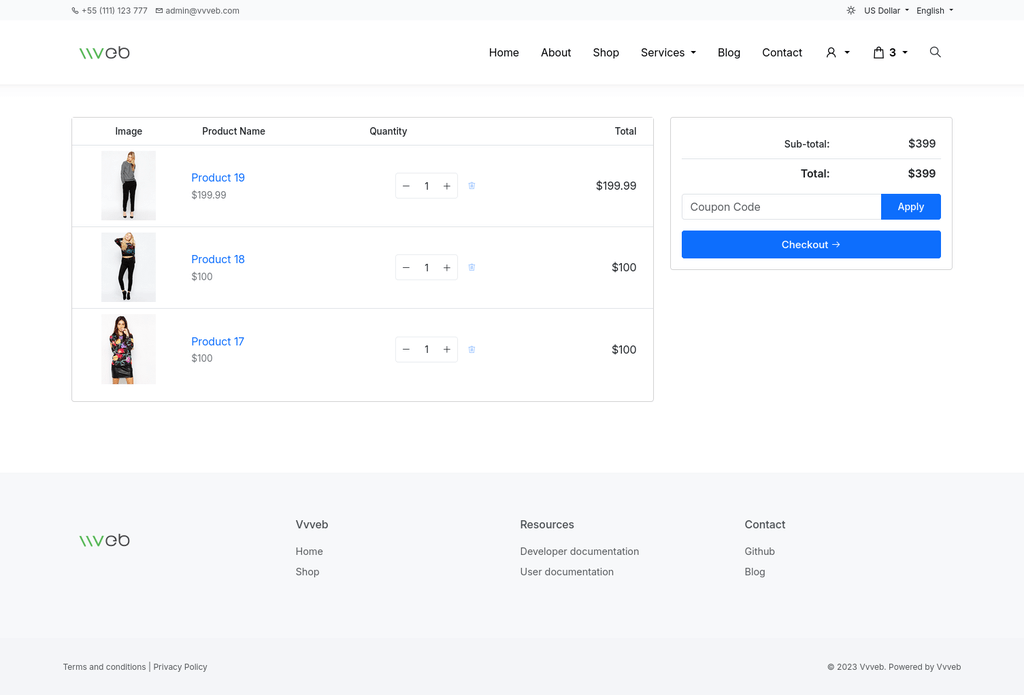The width and height of the screenshot is (1024, 695).
Task: Open the footer Shop link
Action: point(307,572)
